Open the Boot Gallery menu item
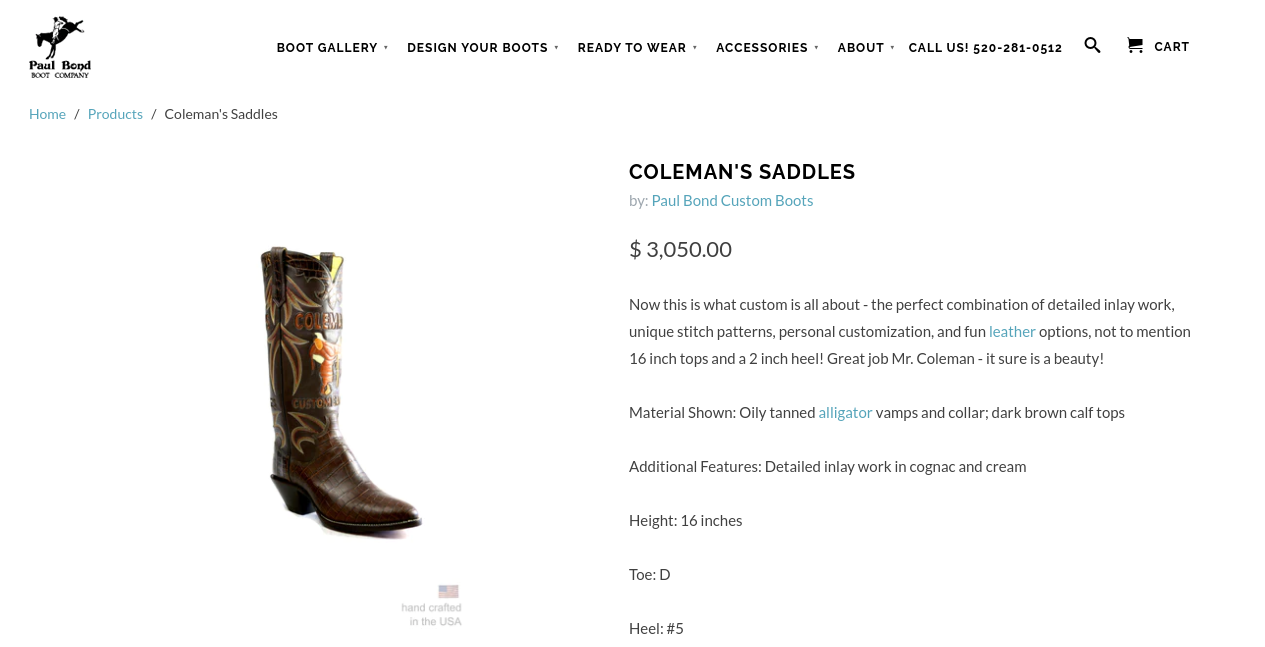 coord(327,48)
